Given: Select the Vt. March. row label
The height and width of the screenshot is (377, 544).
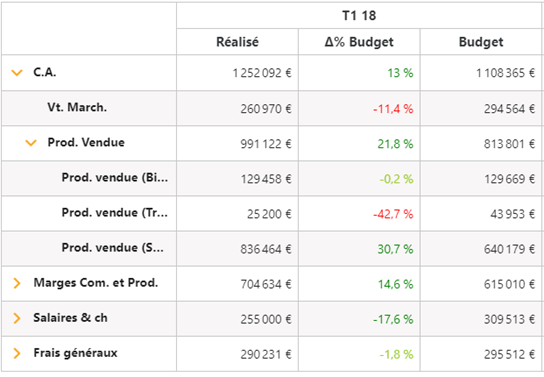Looking at the screenshot, I should 77,107.
